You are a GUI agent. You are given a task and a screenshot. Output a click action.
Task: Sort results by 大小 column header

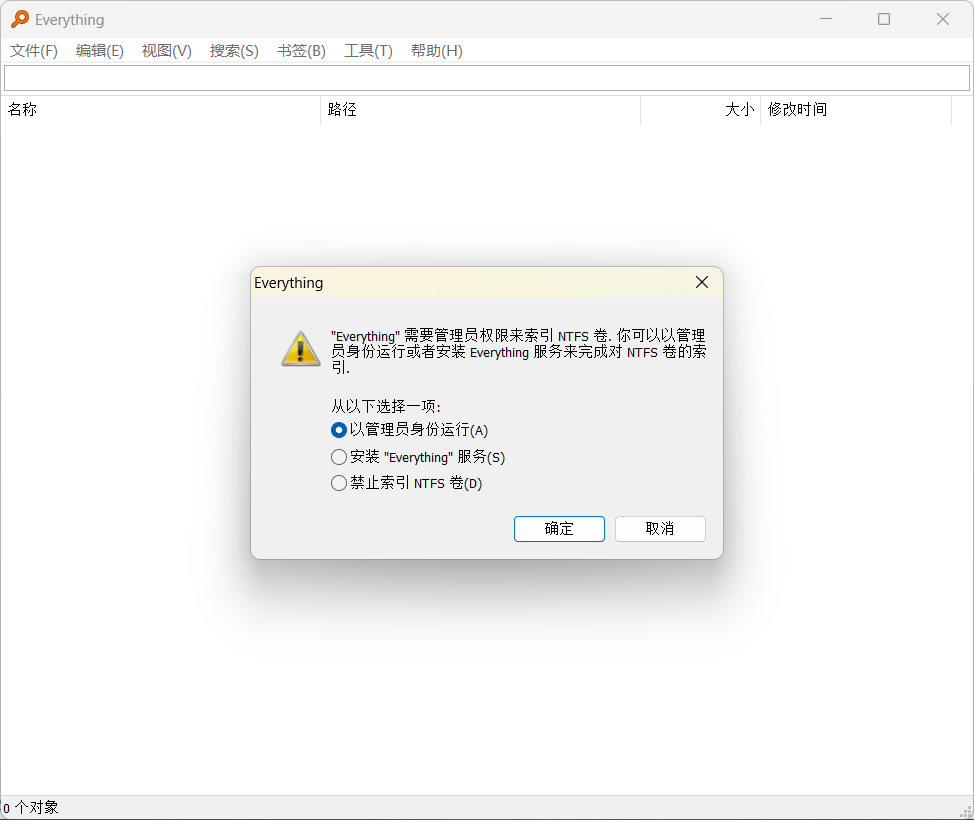pyautogui.click(x=700, y=110)
